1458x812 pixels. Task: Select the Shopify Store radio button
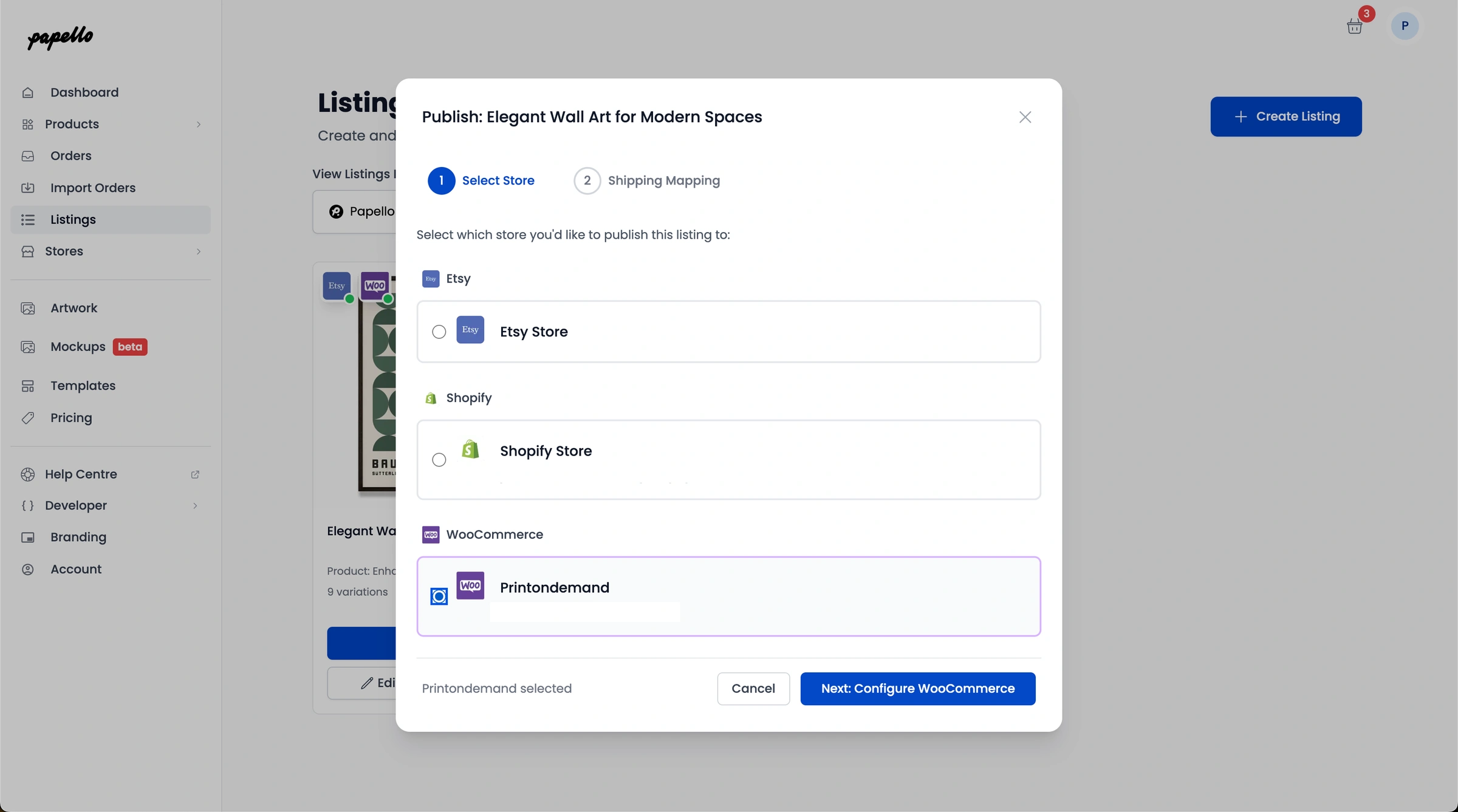coord(439,460)
